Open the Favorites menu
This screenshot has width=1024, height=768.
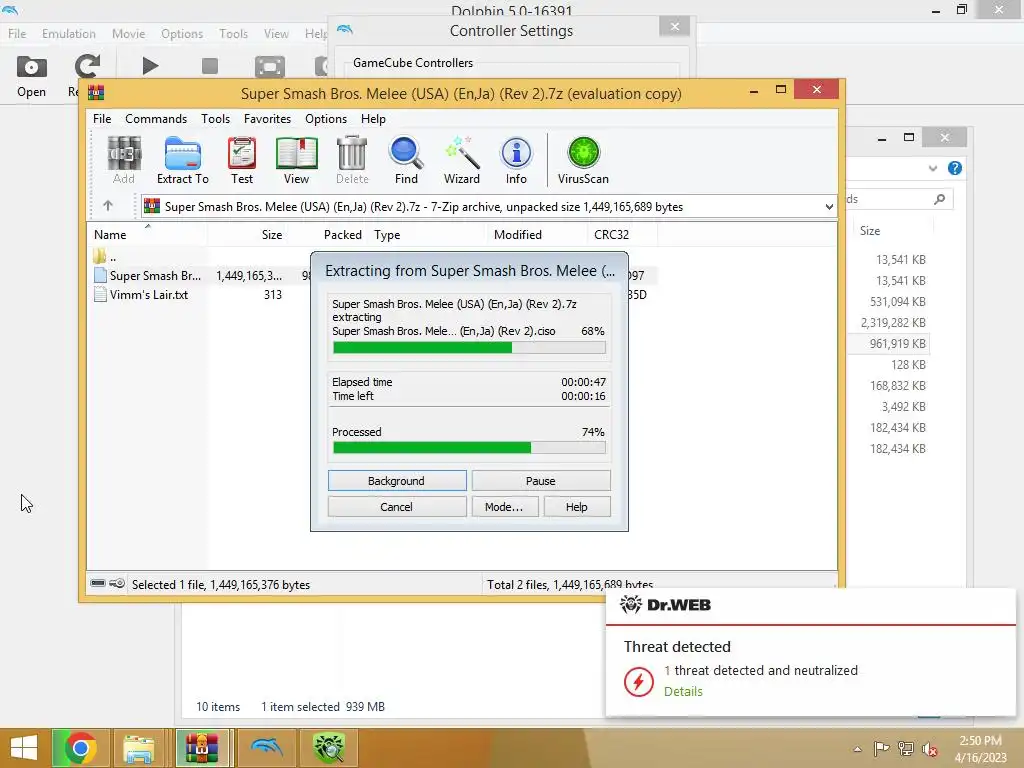tap(267, 119)
